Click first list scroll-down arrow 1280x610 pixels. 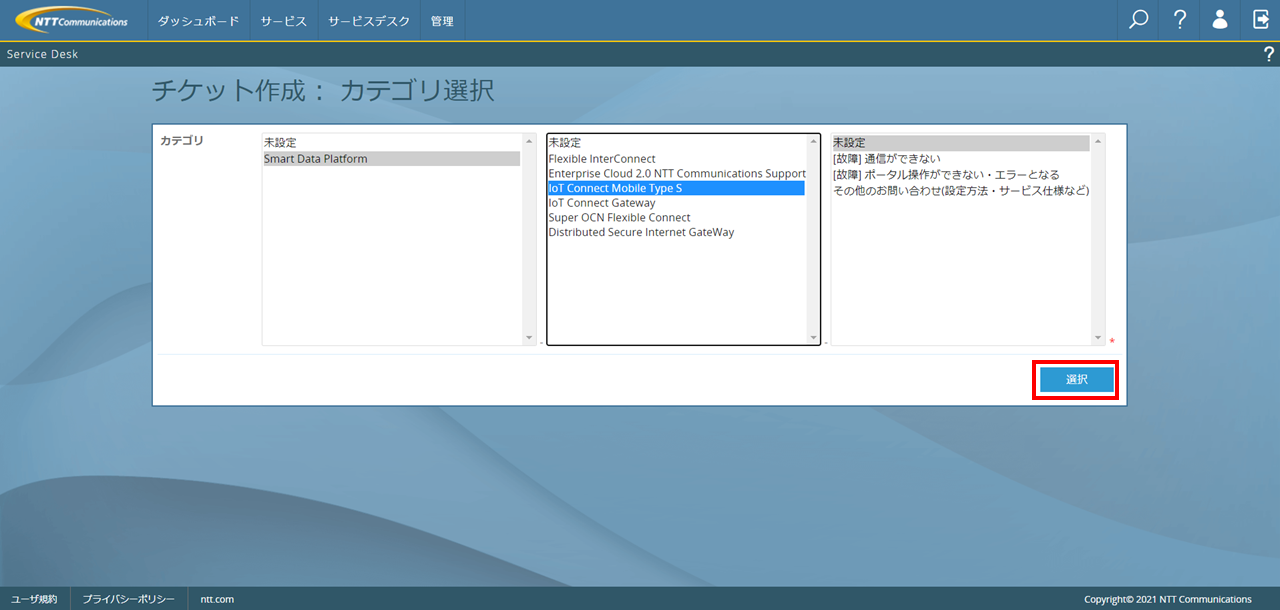click(x=529, y=338)
